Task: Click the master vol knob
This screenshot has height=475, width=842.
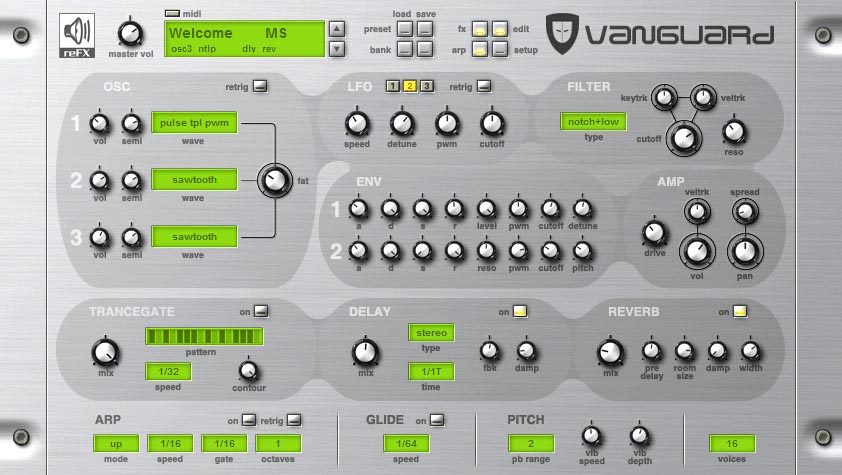Action: click(x=130, y=33)
